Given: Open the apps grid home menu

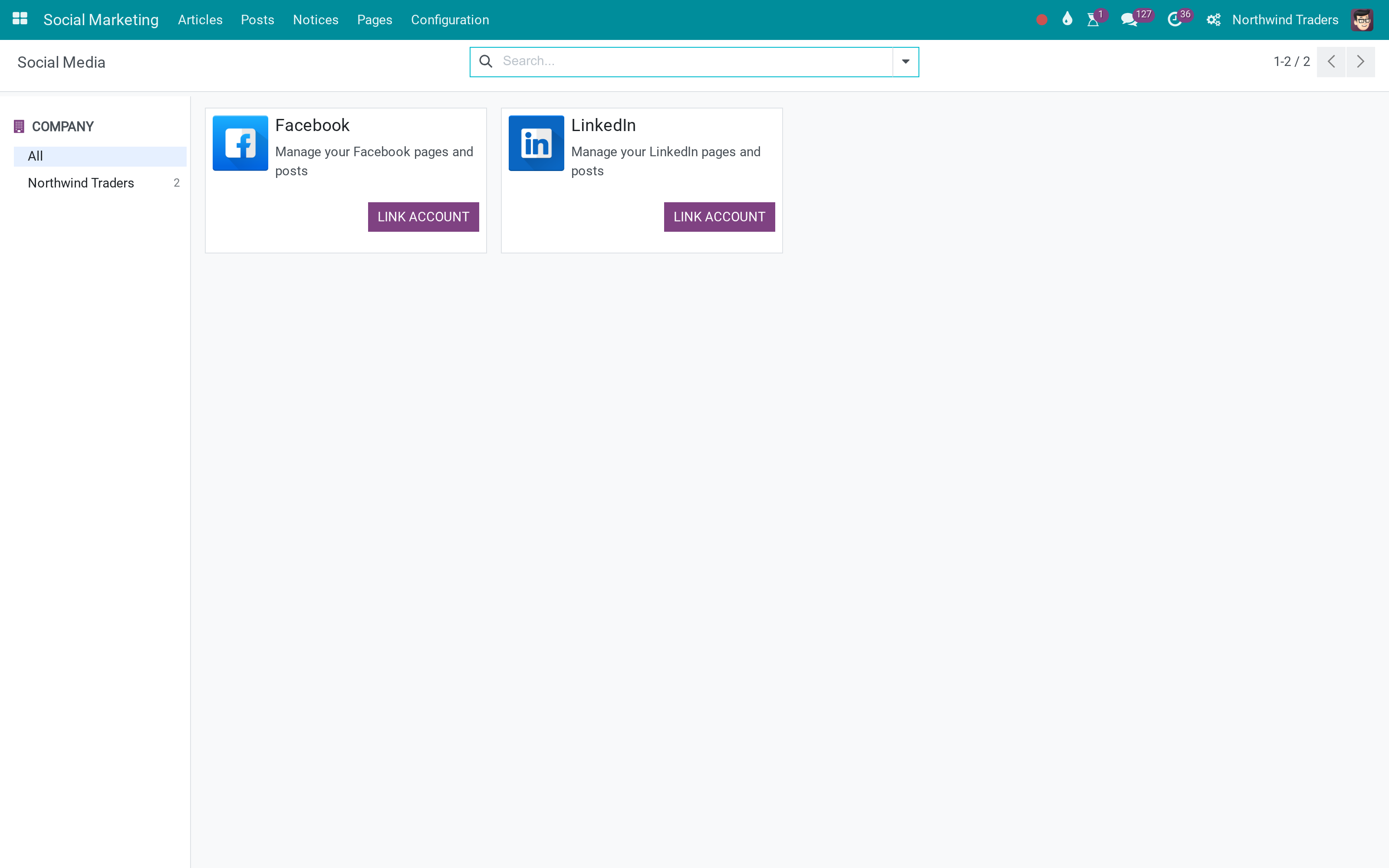Looking at the screenshot, I should click(x=20, y=20).
